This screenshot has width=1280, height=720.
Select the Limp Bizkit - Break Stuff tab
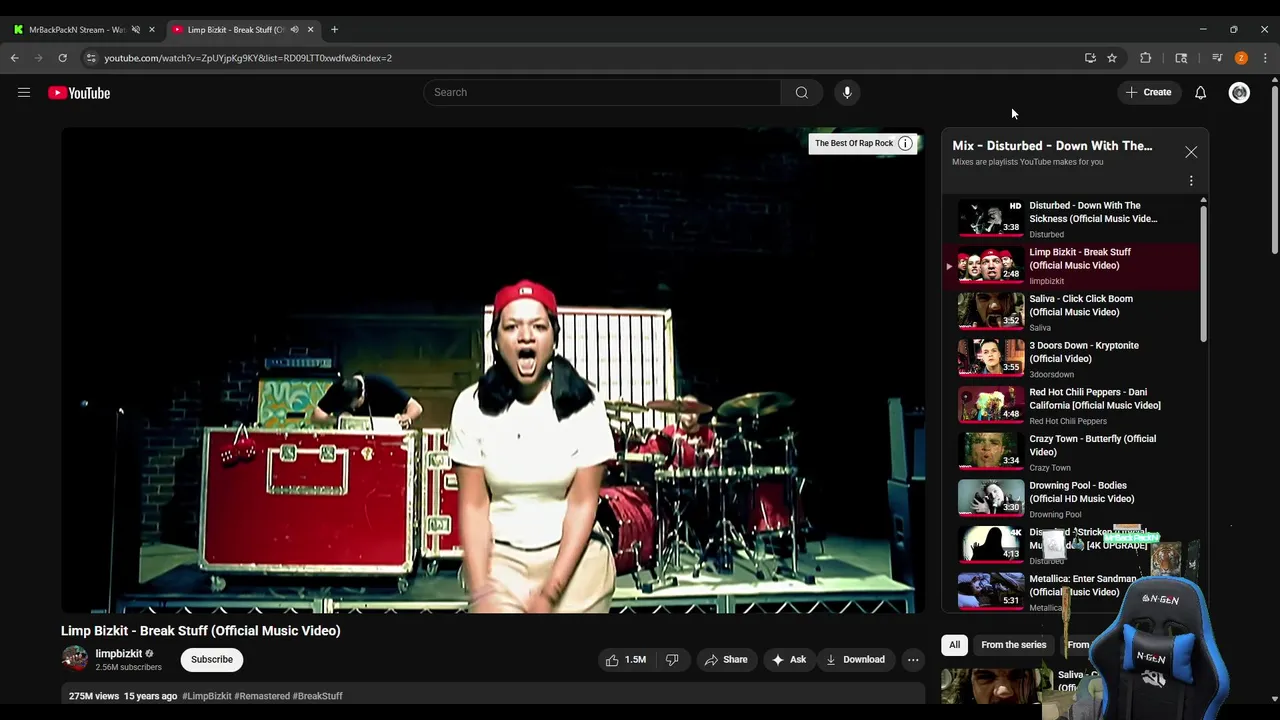[236, 30]
